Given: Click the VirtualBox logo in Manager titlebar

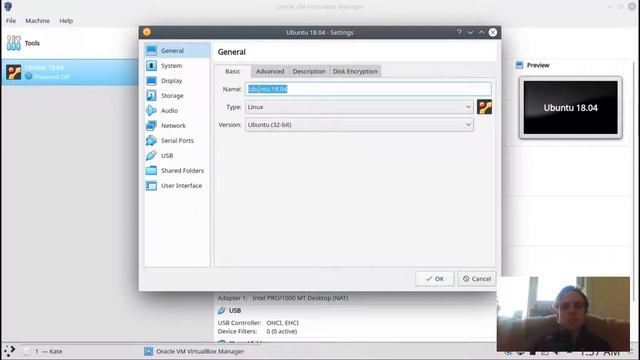Looking at the screenshot, I should click(8, 6).
